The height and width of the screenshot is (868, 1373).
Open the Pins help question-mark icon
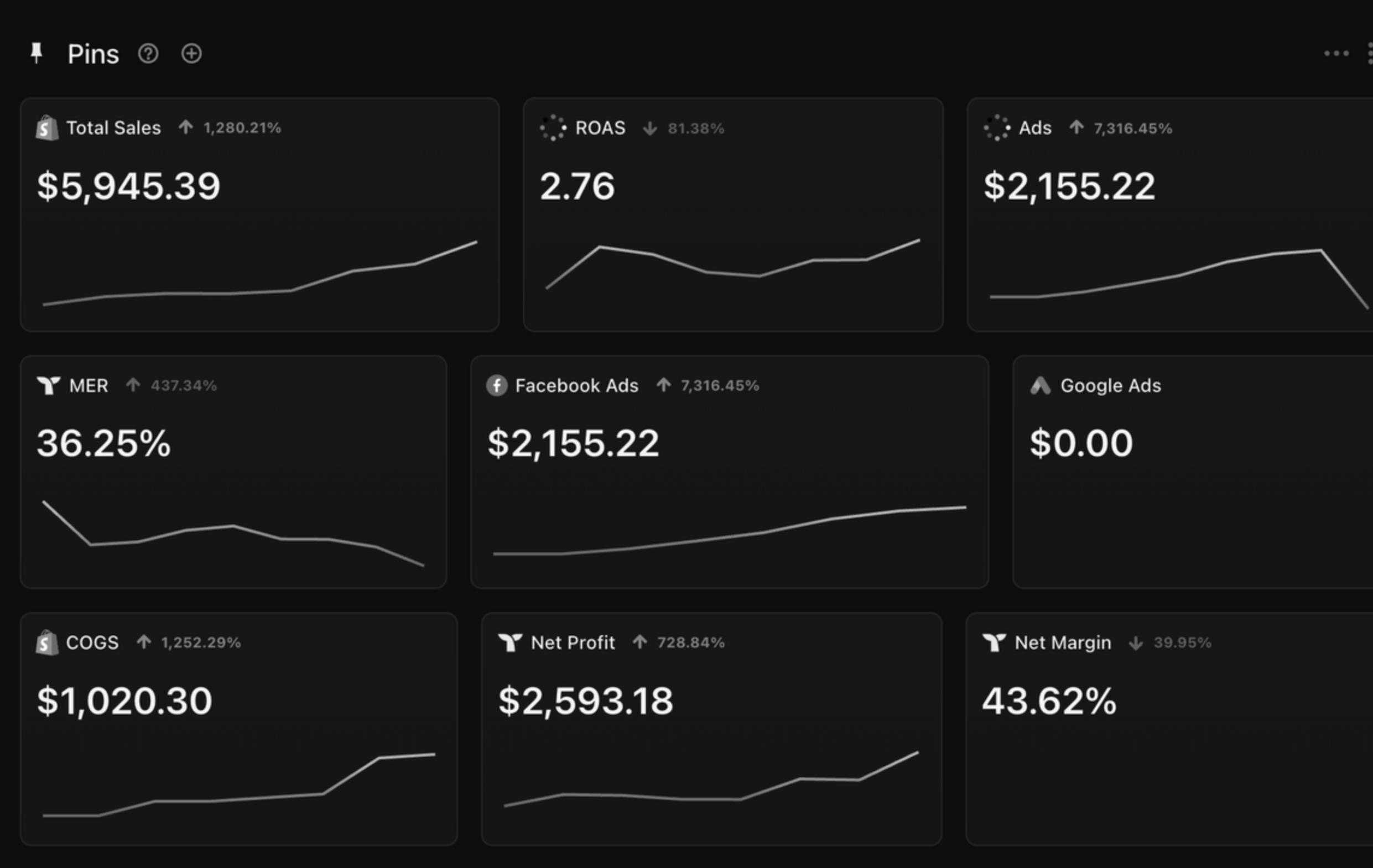(148, 54)
